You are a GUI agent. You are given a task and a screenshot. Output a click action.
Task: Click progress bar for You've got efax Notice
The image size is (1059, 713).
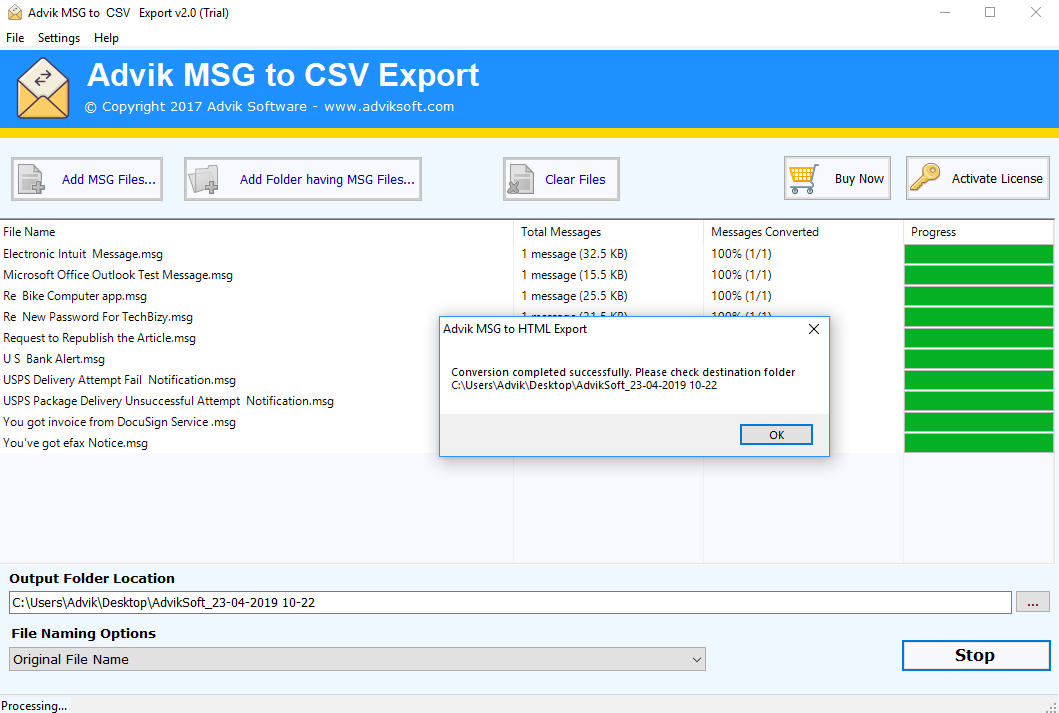[x=979, y=443]
